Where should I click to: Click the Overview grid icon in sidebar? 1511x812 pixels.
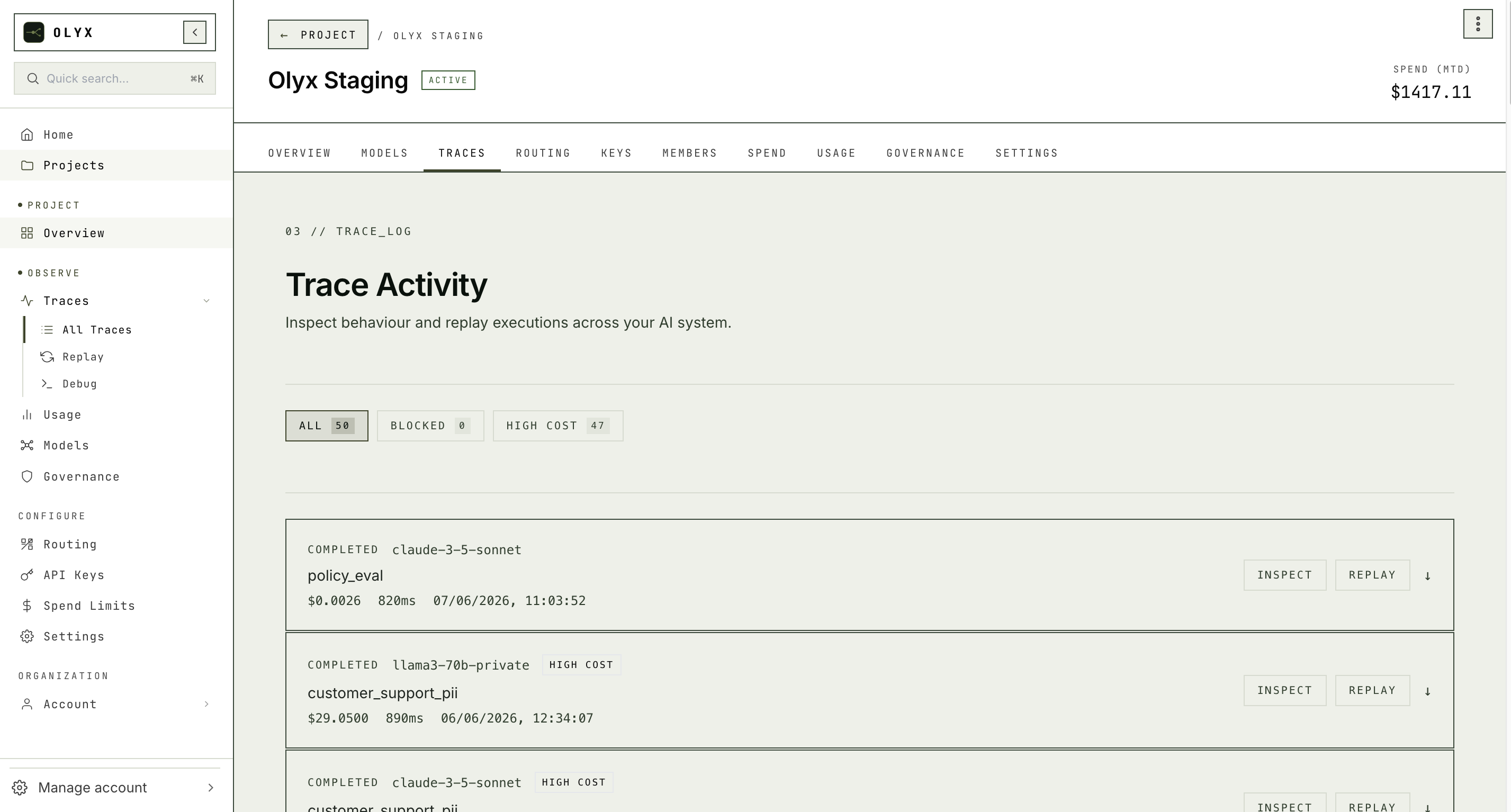coord(27,233)
